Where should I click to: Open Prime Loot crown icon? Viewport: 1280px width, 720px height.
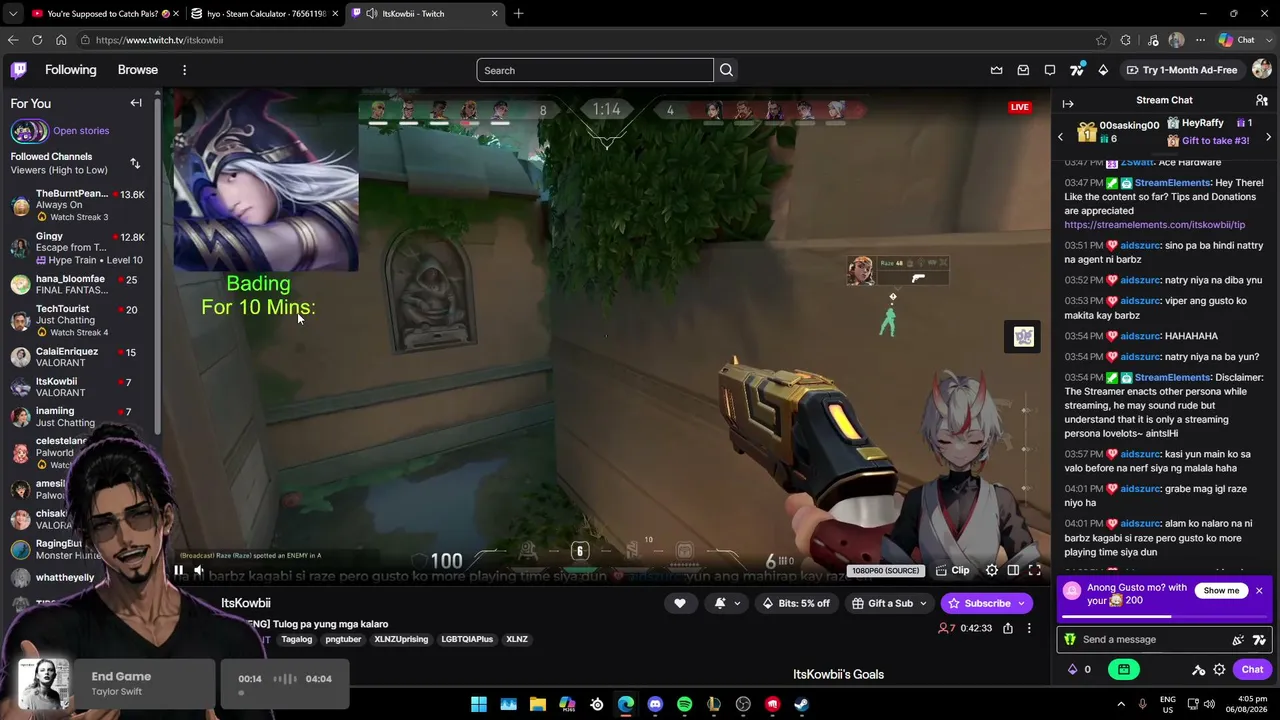pos(997,70)
